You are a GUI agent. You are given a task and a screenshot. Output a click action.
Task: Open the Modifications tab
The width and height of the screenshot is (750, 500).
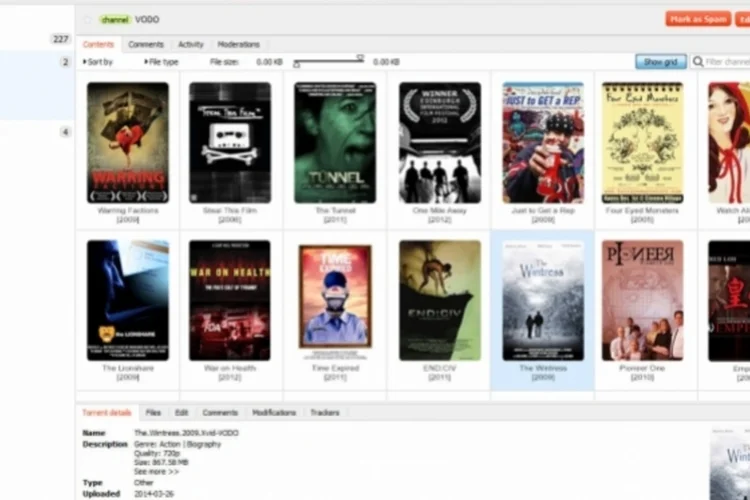point(274,412)
